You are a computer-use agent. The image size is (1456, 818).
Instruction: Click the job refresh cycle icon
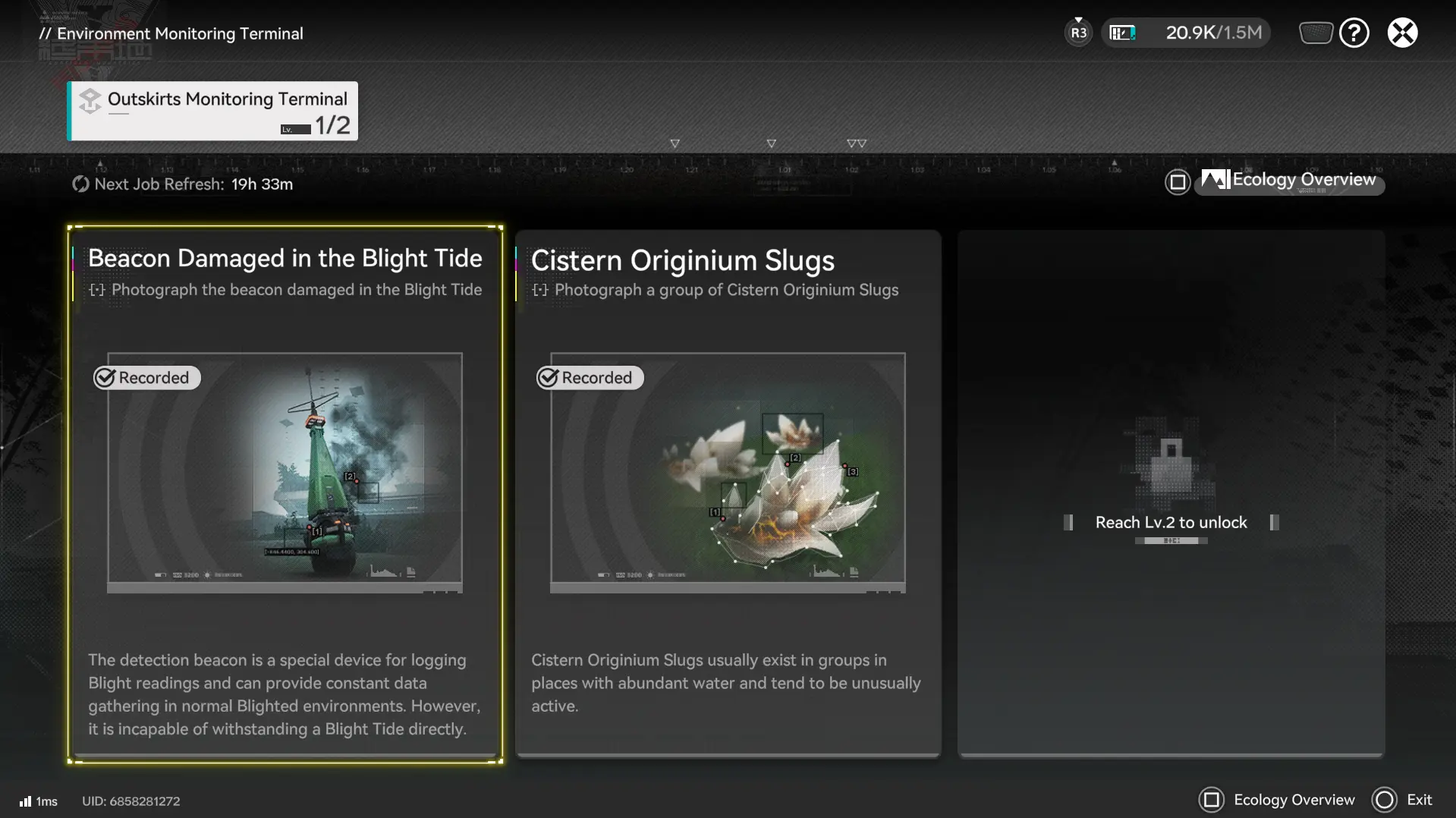[x=80, y=184]
